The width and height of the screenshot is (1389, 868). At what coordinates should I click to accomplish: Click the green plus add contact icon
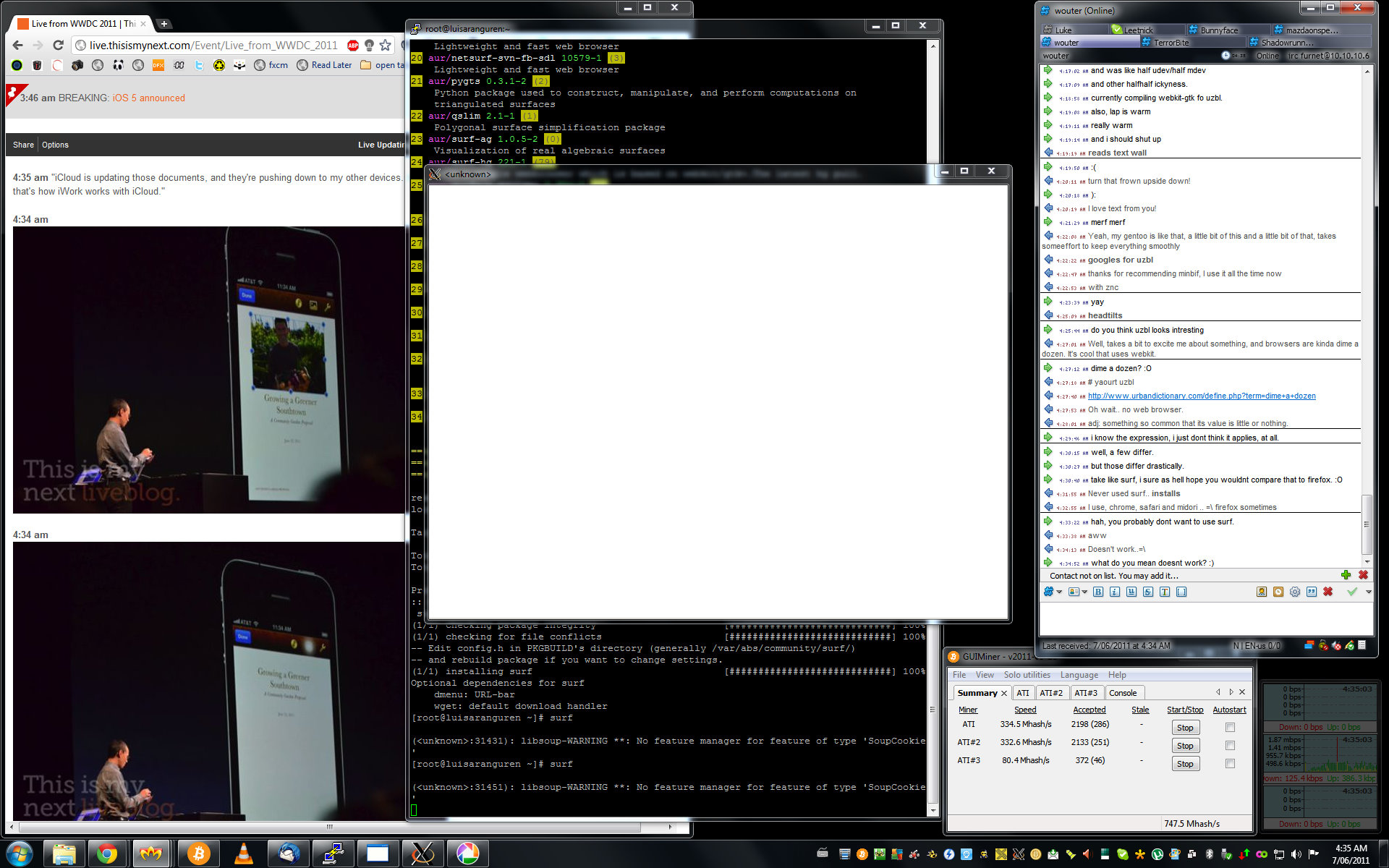(1346, 575)
